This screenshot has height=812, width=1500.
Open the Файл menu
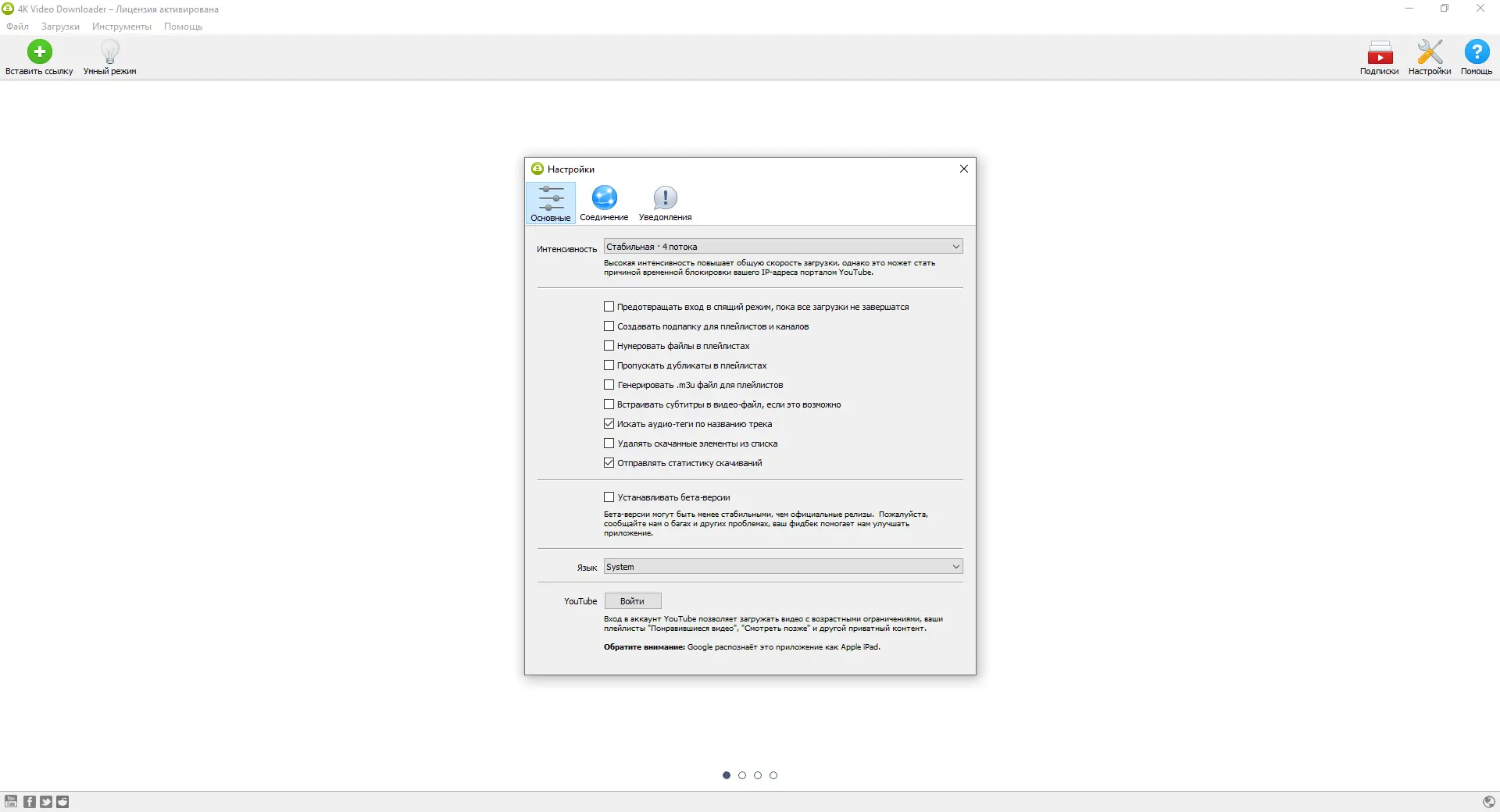(17, 27)
